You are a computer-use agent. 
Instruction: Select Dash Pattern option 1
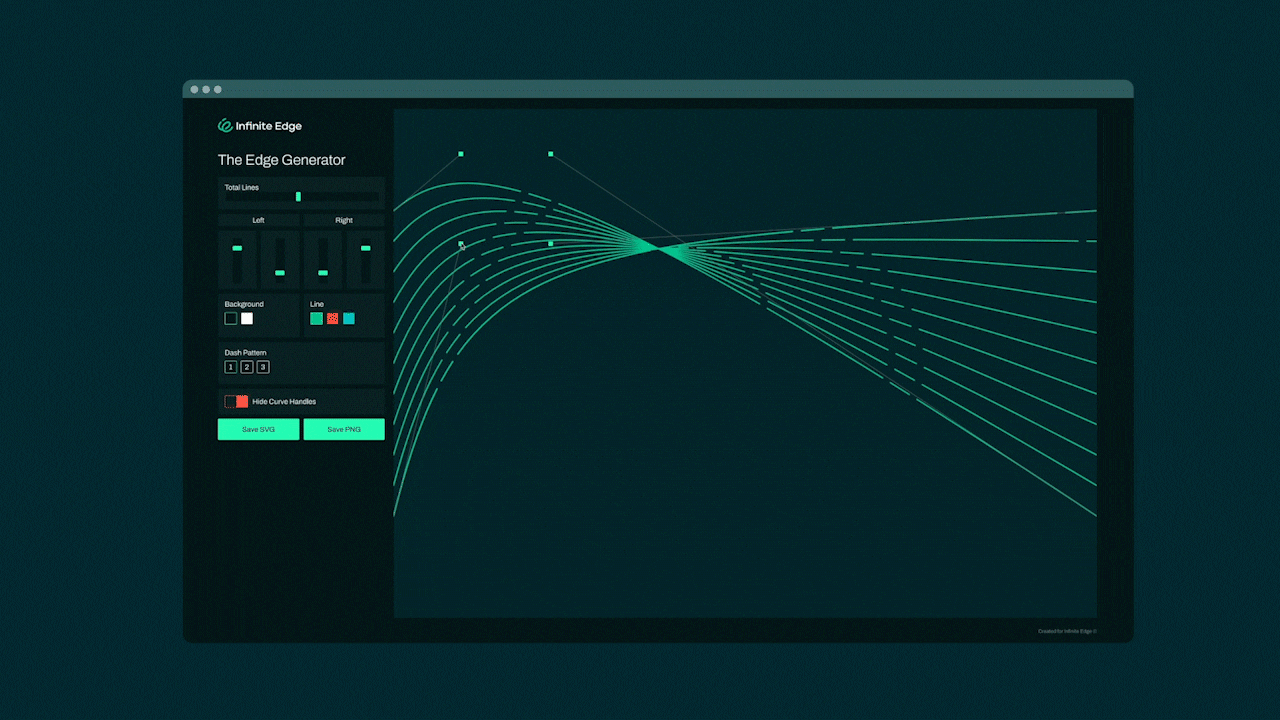pyautogui.click(x=230, y=367)
